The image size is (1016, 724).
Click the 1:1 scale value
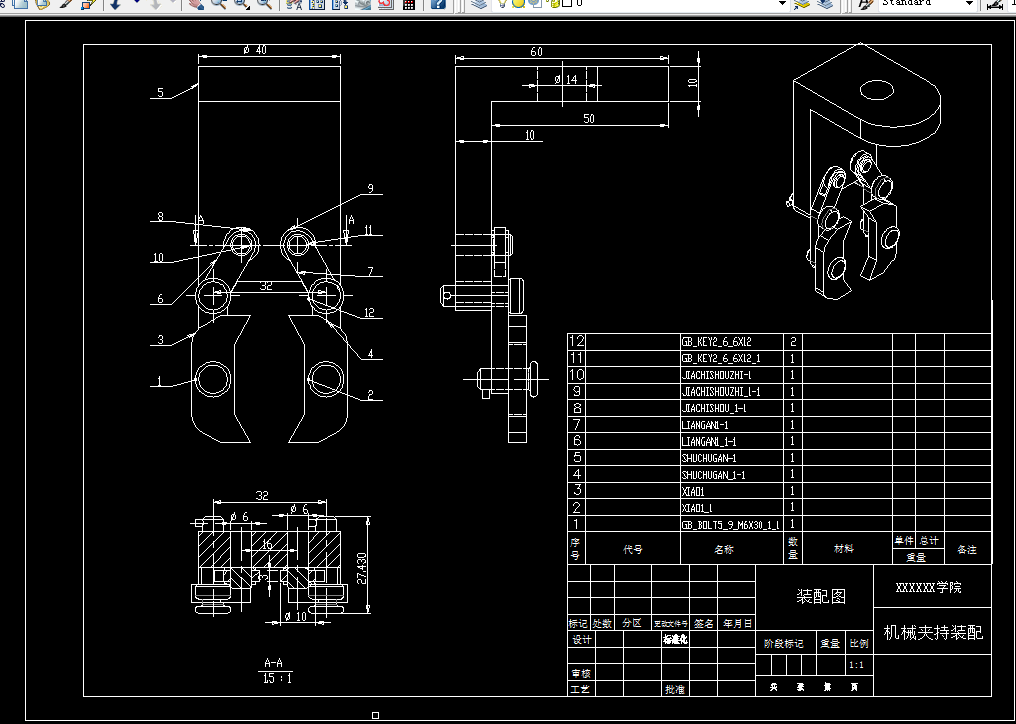point(855,665)
